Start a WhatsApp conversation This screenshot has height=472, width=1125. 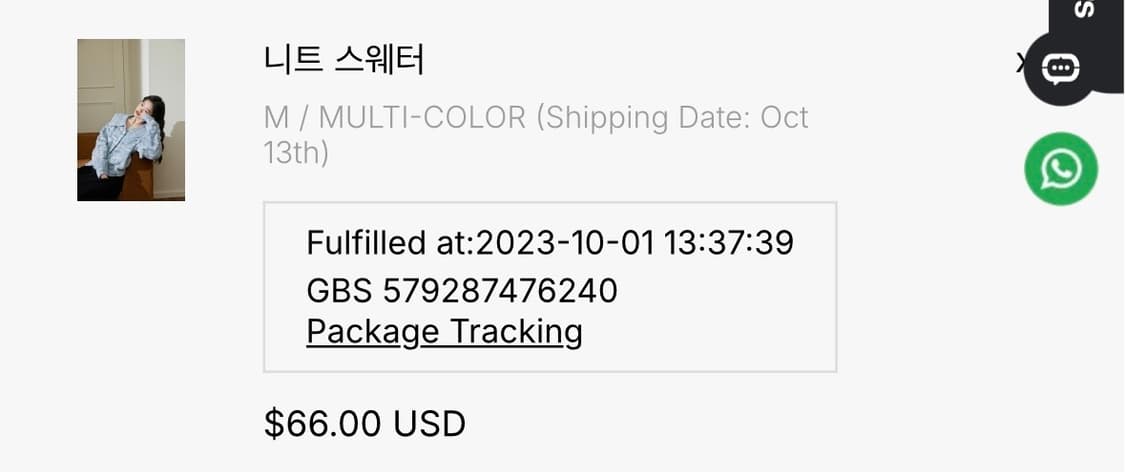point(1060,169)
